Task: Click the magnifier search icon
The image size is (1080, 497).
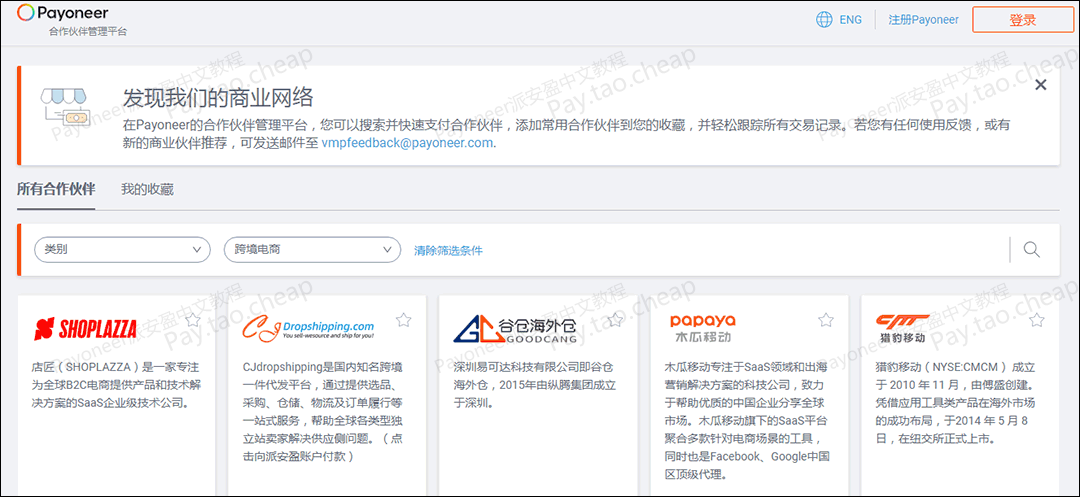Action: click(x=1031, y=249)
